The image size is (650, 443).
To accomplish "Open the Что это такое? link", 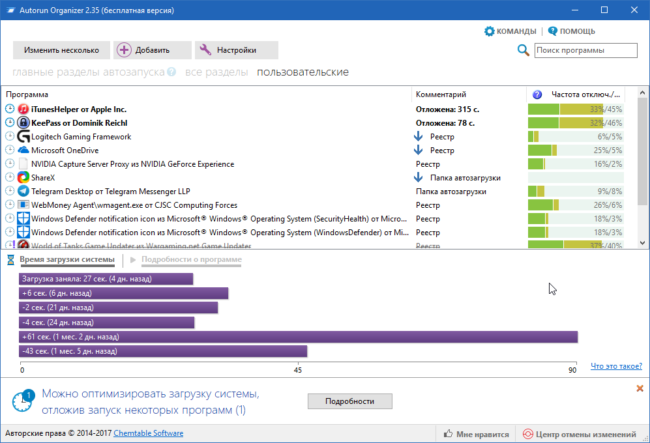I will tap(616, 366).
